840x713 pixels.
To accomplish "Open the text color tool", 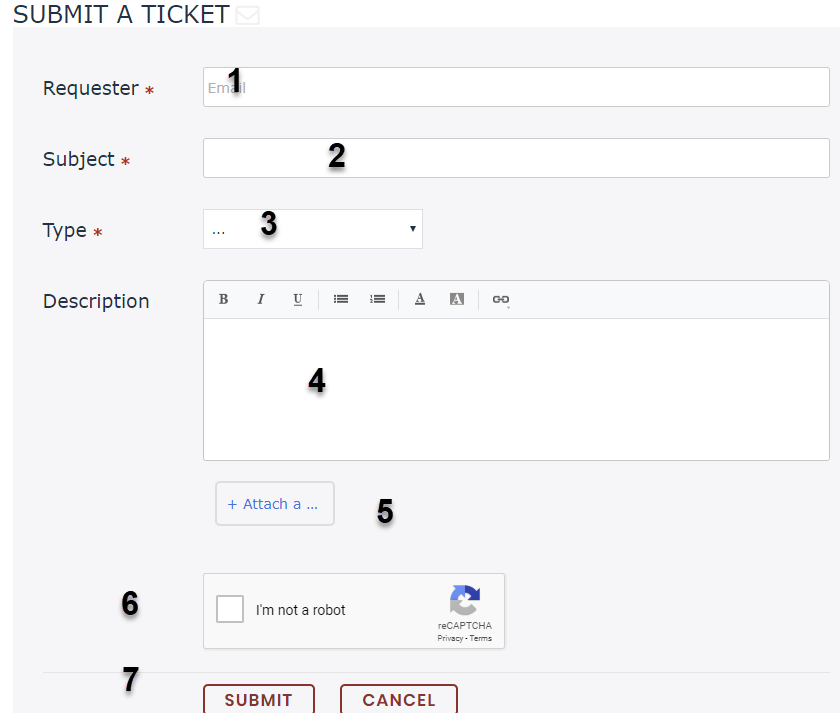I will point(420,299).
